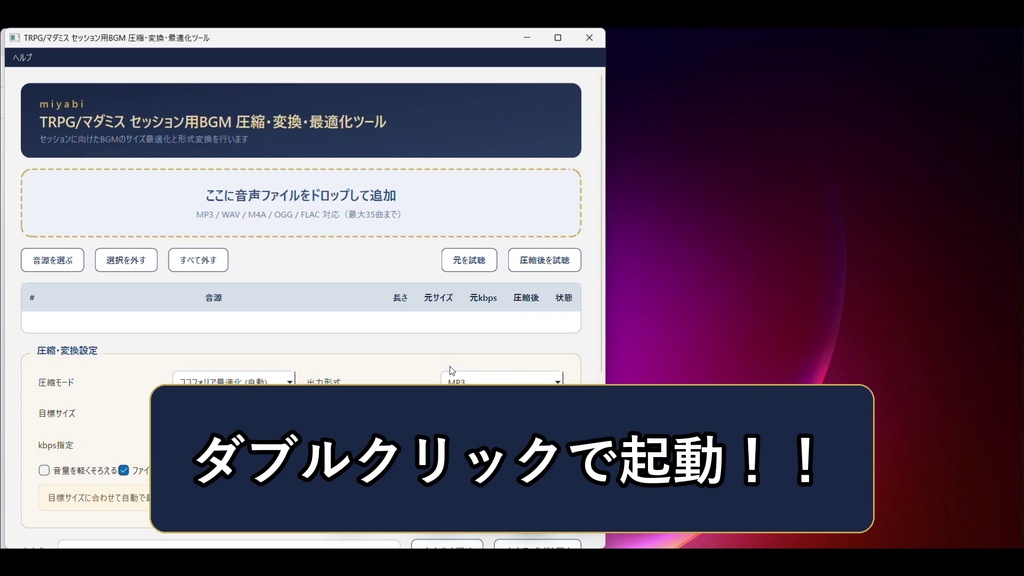Screen dimensions: 1024x576
Task: Close the BGM tool window
Action: [589, 38]
